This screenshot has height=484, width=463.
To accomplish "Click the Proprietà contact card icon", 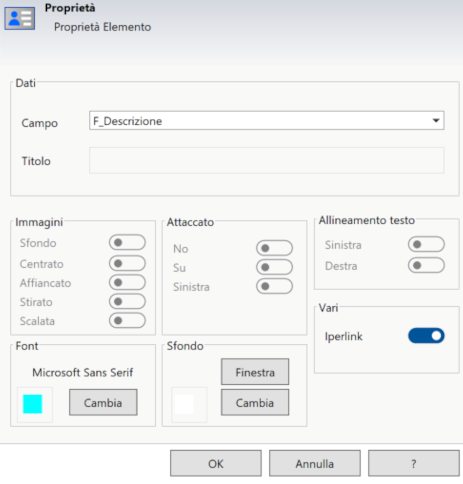I will pos(19,18).
